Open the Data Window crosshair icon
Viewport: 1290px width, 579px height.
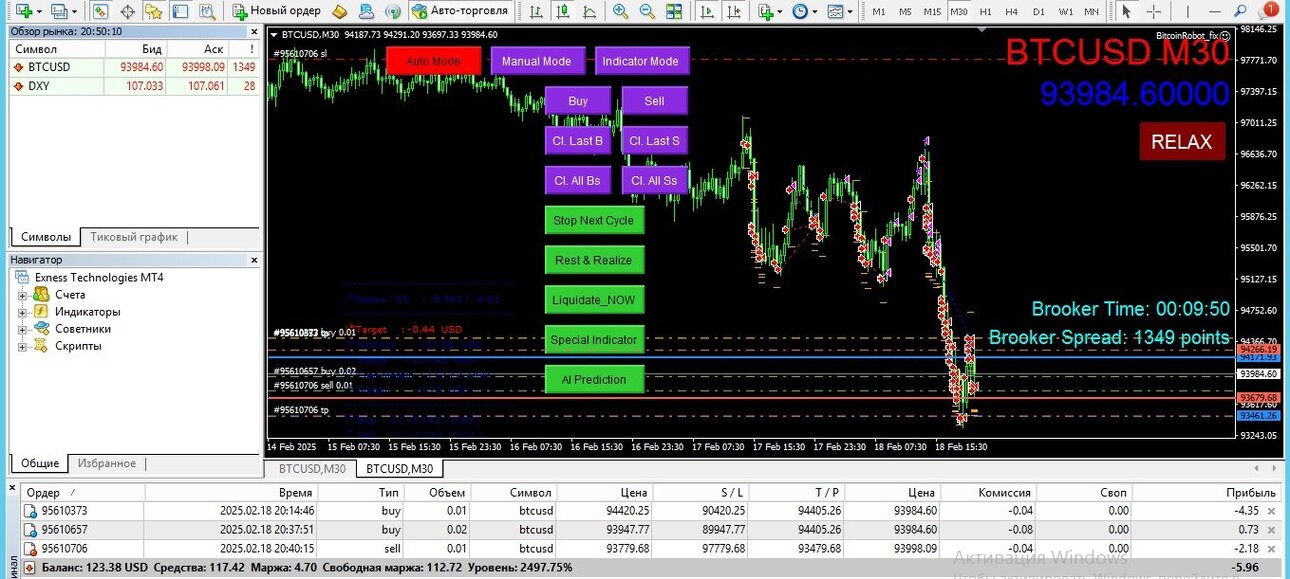click(x=127, y=11)
